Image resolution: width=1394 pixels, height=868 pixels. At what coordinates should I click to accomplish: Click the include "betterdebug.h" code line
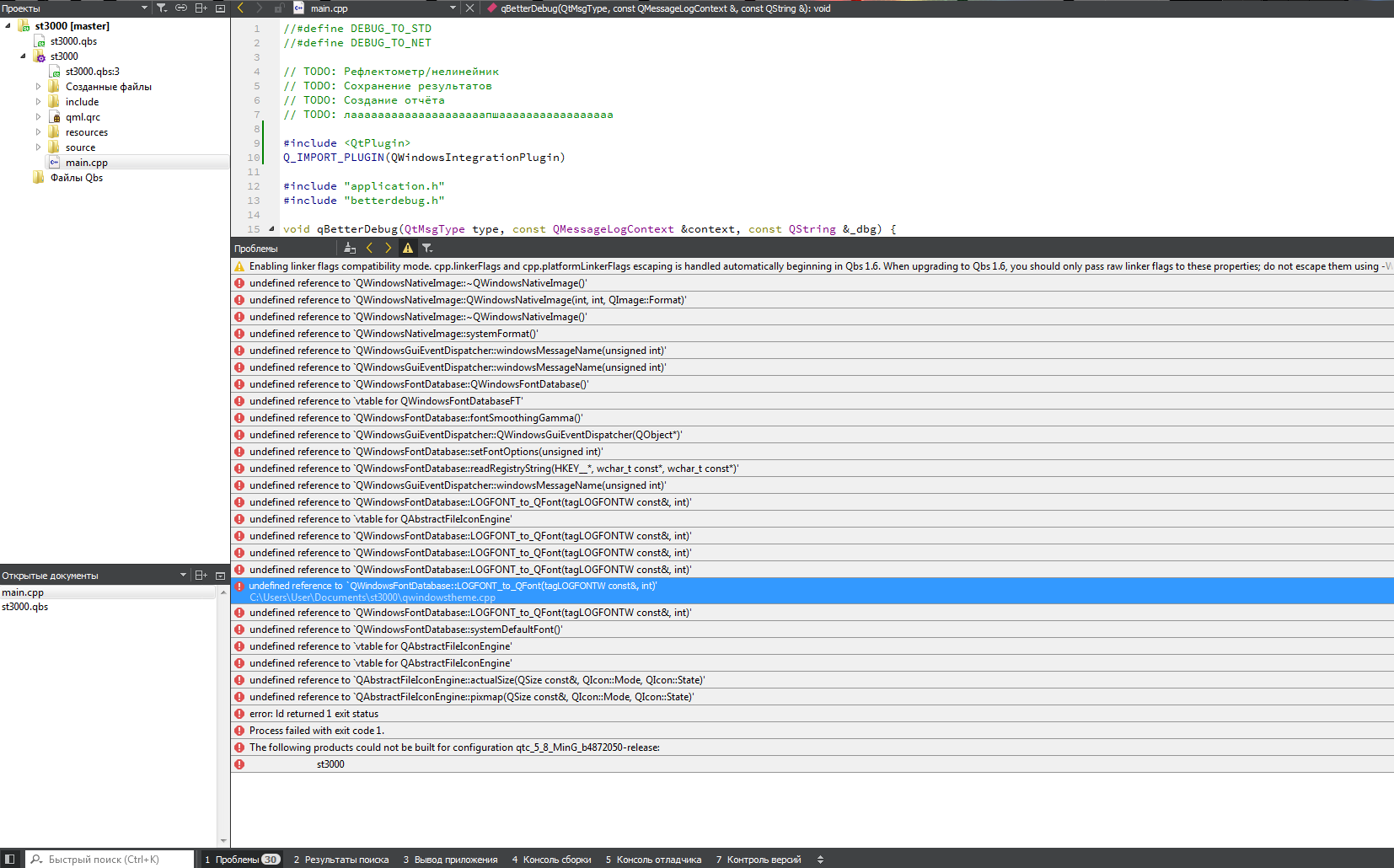(x=363, y=201)
